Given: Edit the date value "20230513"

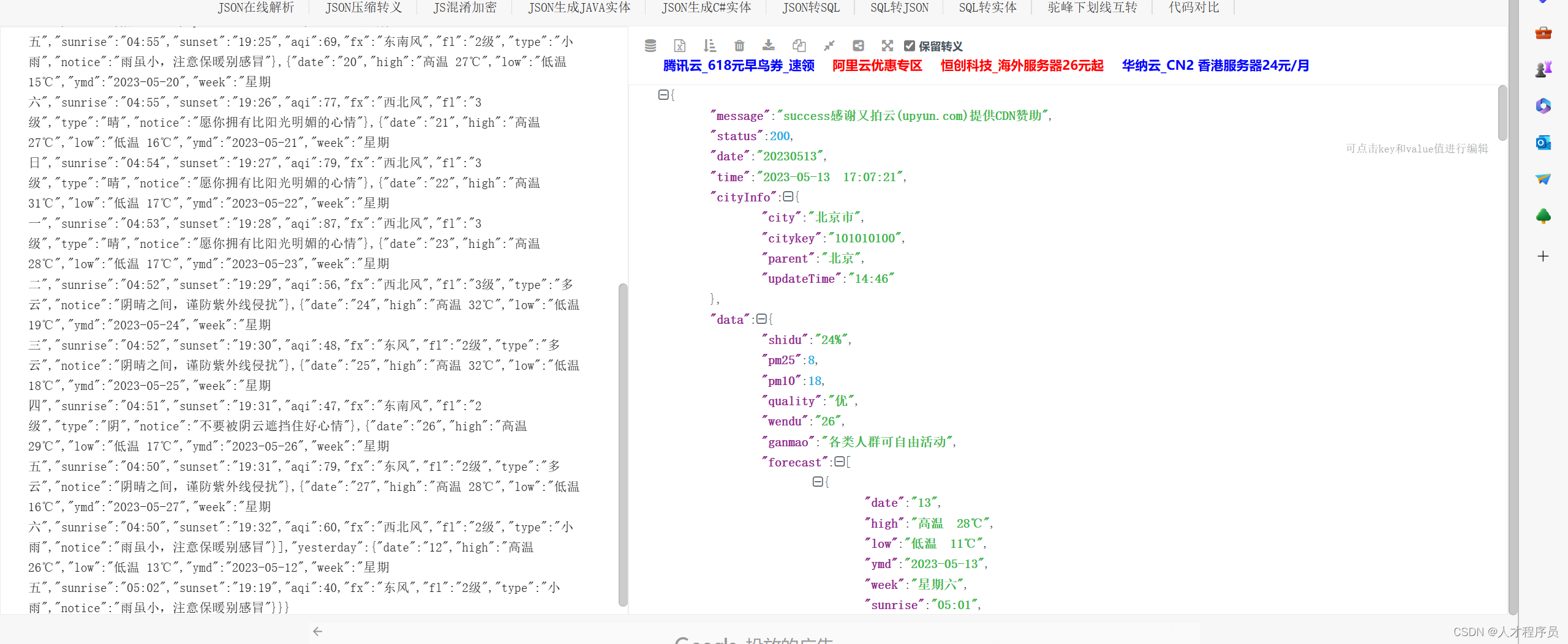Looking at the screenshot, I should (x=790, y=156).
